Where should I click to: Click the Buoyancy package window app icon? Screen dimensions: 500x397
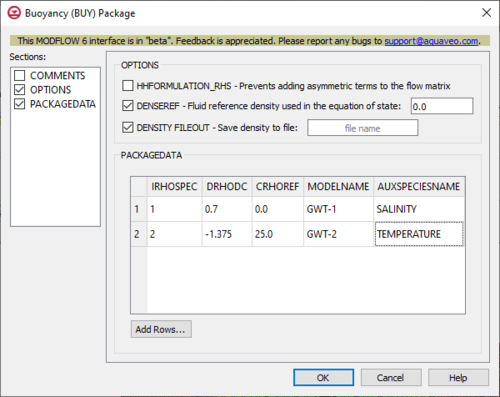click(14, 13)
